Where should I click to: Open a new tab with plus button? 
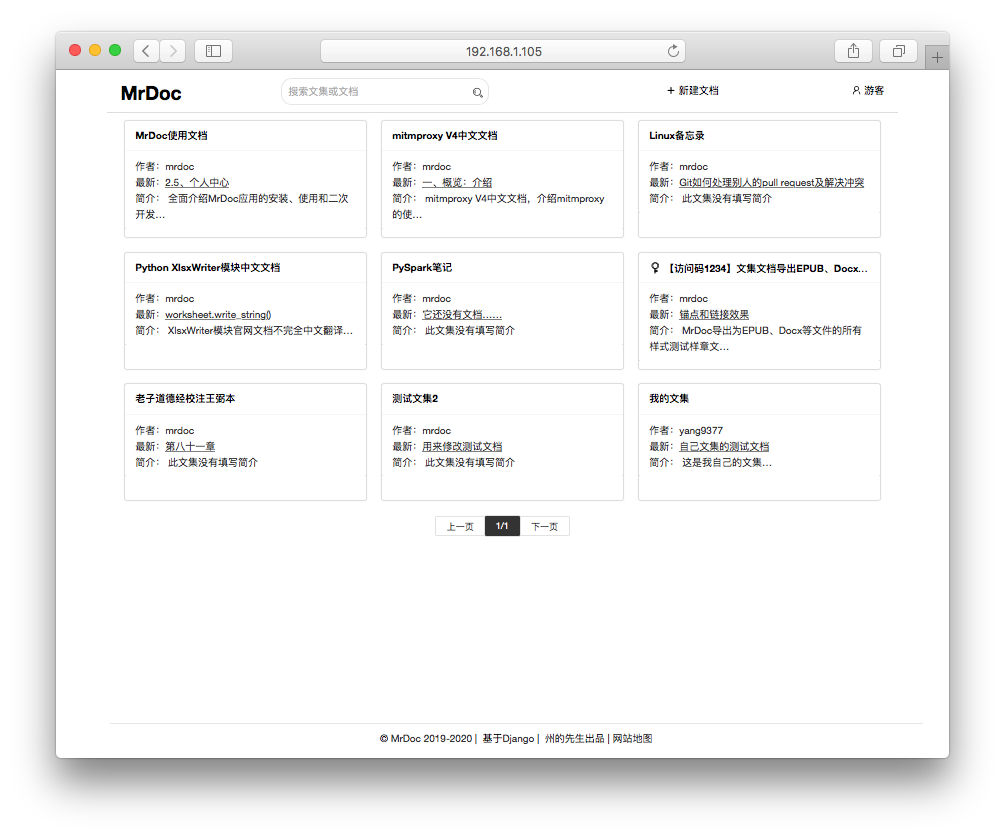[937, 58]
